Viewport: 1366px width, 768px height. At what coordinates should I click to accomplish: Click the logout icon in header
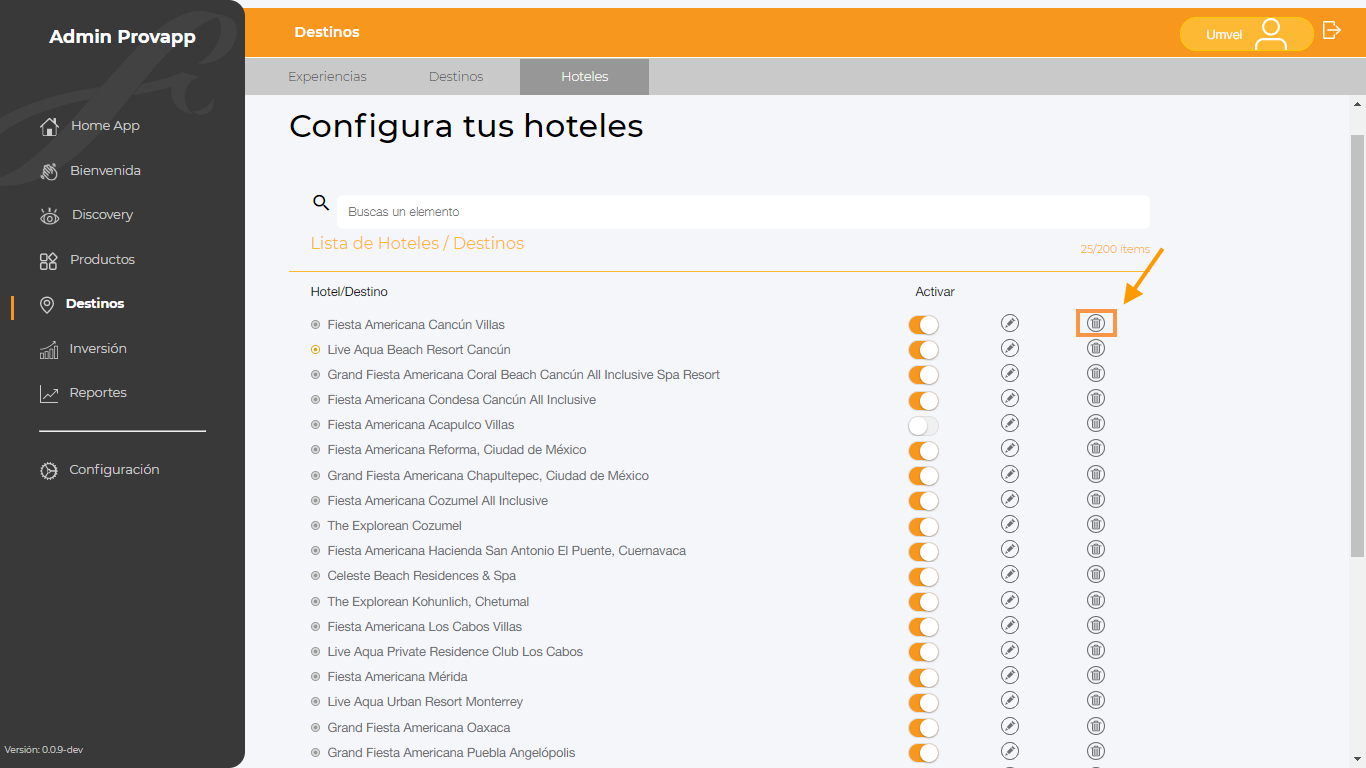point(1331,30)
